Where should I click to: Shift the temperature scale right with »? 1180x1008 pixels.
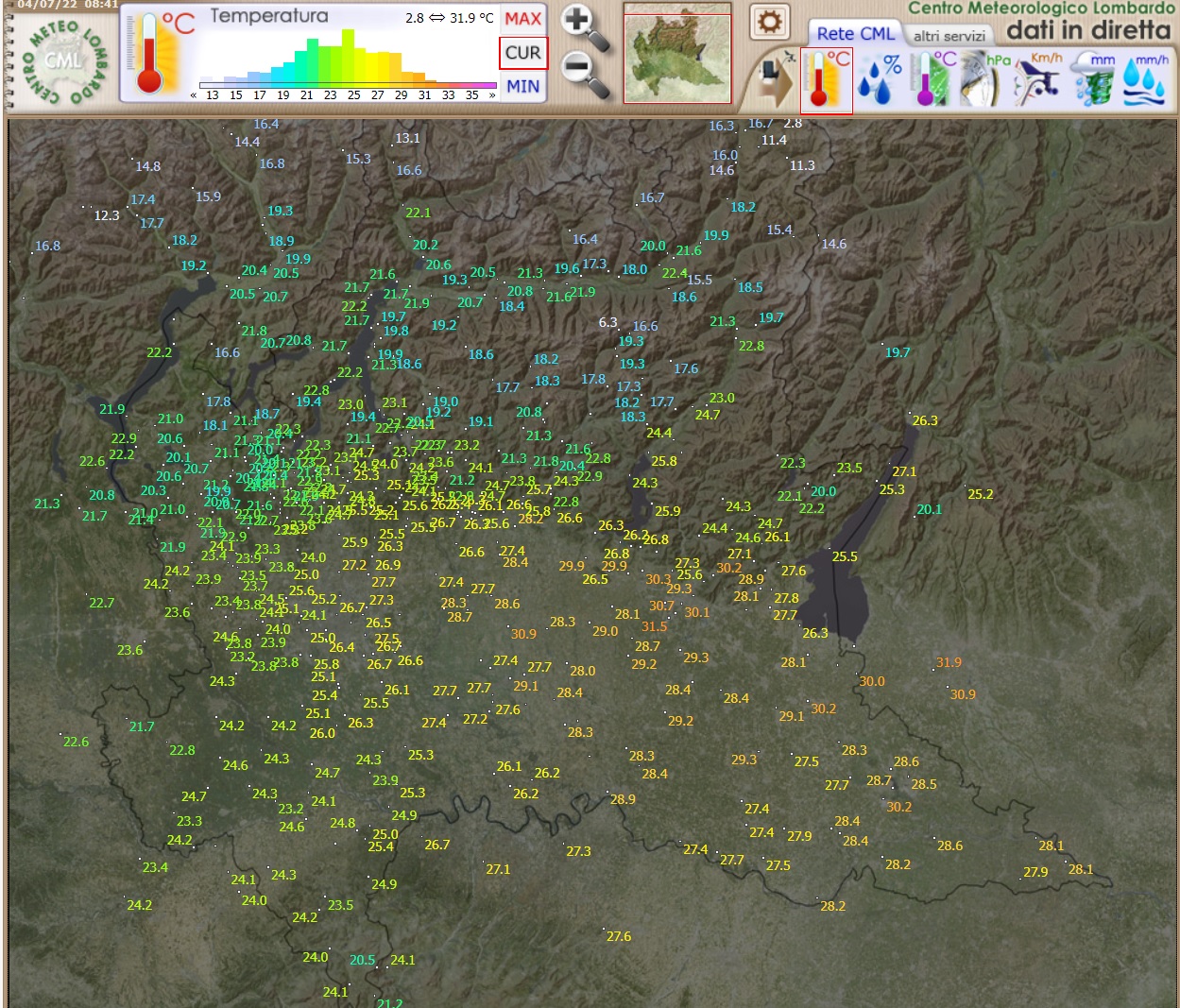[x=492, y=95]
